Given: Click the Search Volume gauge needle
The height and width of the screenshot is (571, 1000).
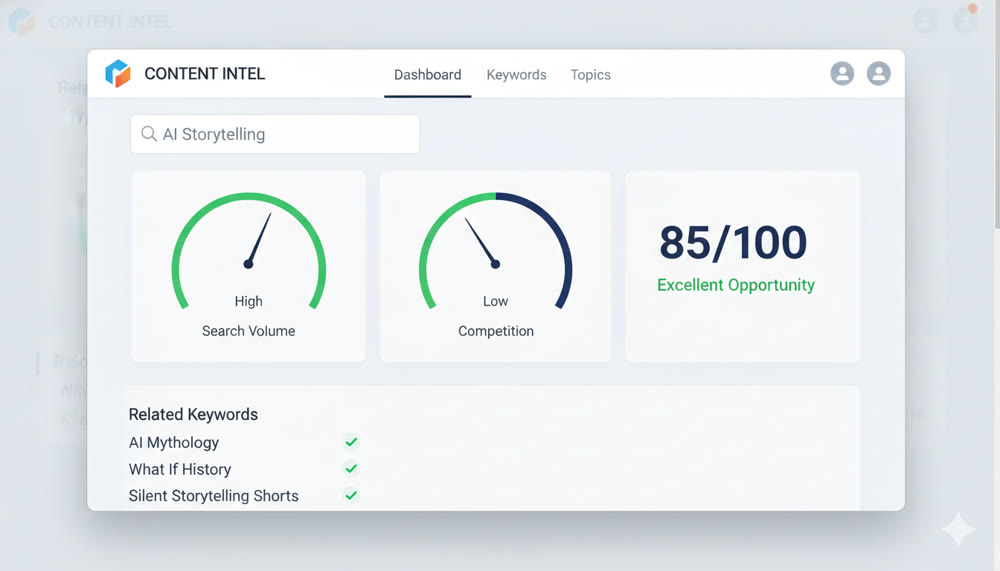Looking at the screenshot, I should tap(258, 242).
